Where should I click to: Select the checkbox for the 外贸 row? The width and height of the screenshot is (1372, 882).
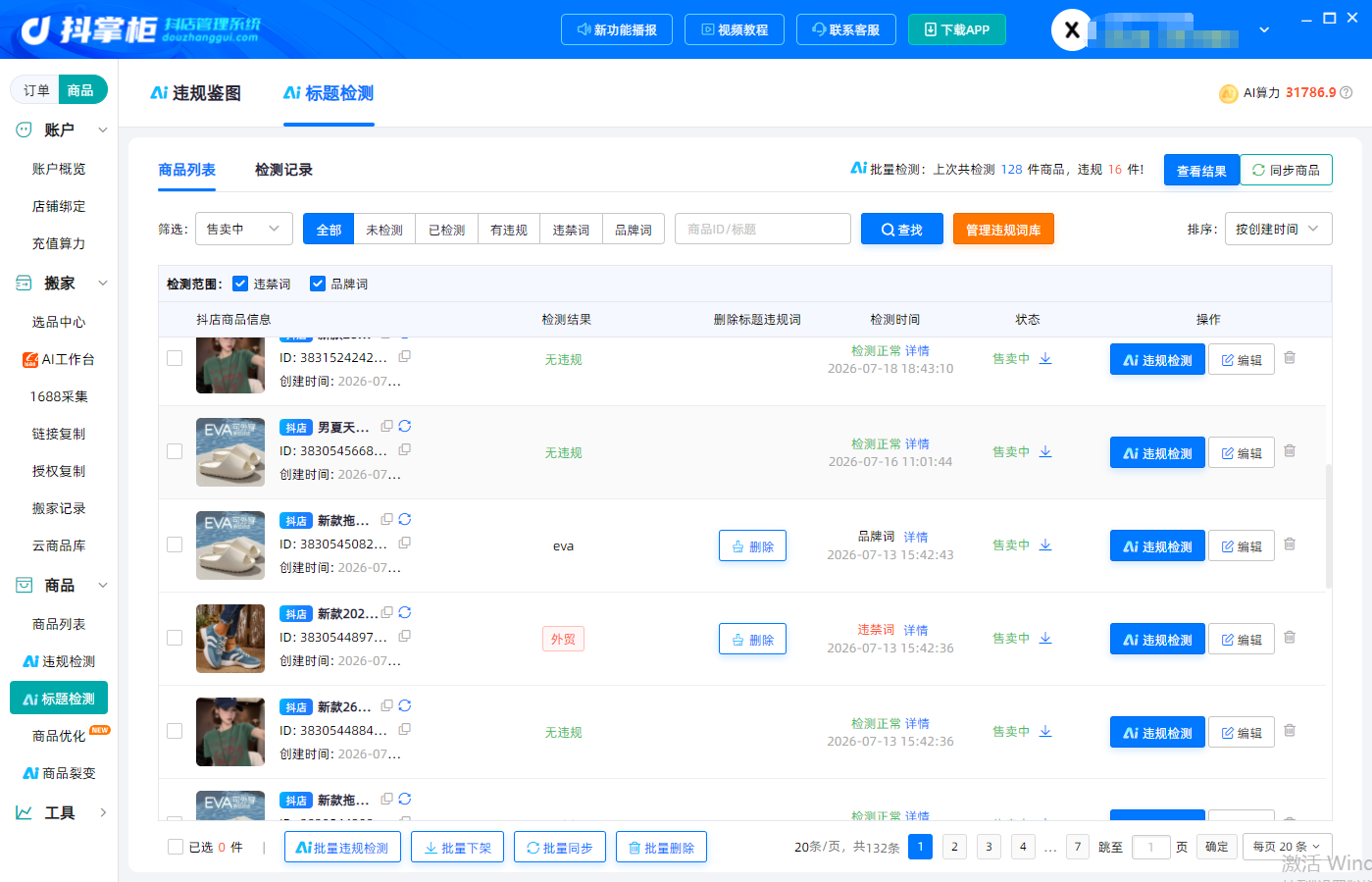175,638
